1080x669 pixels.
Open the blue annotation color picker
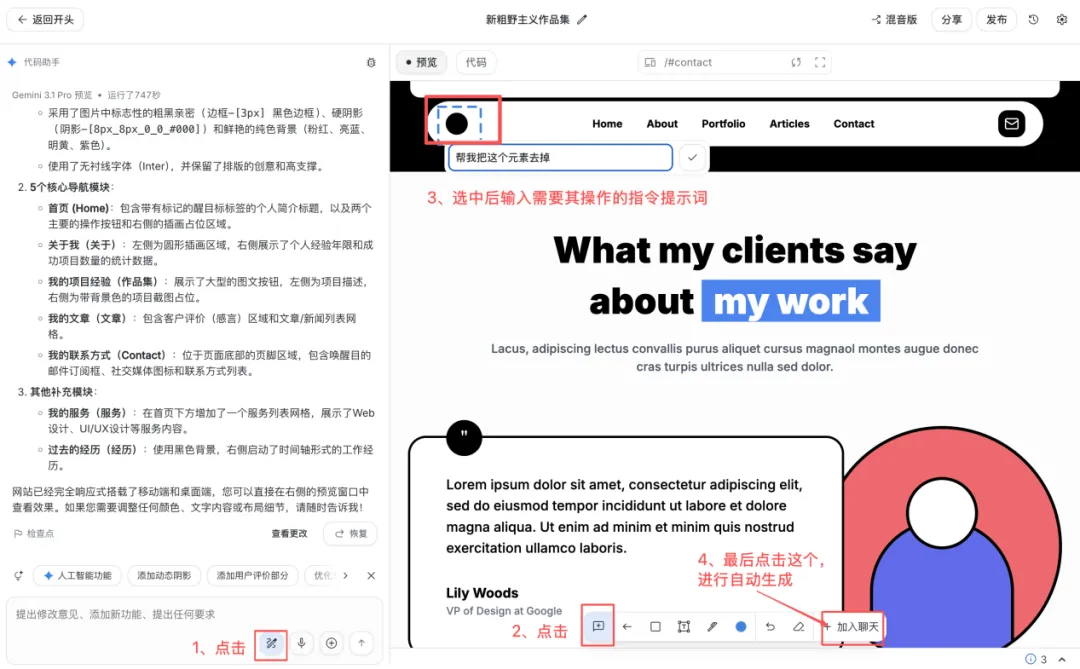(740, 627)
